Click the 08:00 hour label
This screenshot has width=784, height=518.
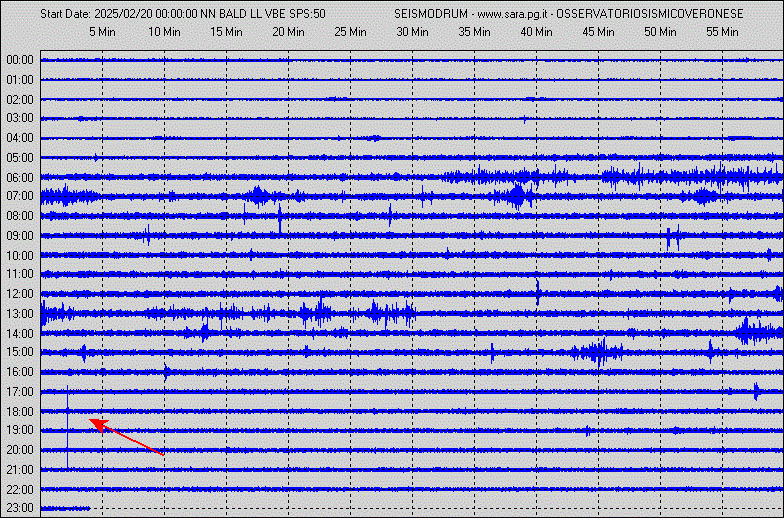(x=20, y=216)
